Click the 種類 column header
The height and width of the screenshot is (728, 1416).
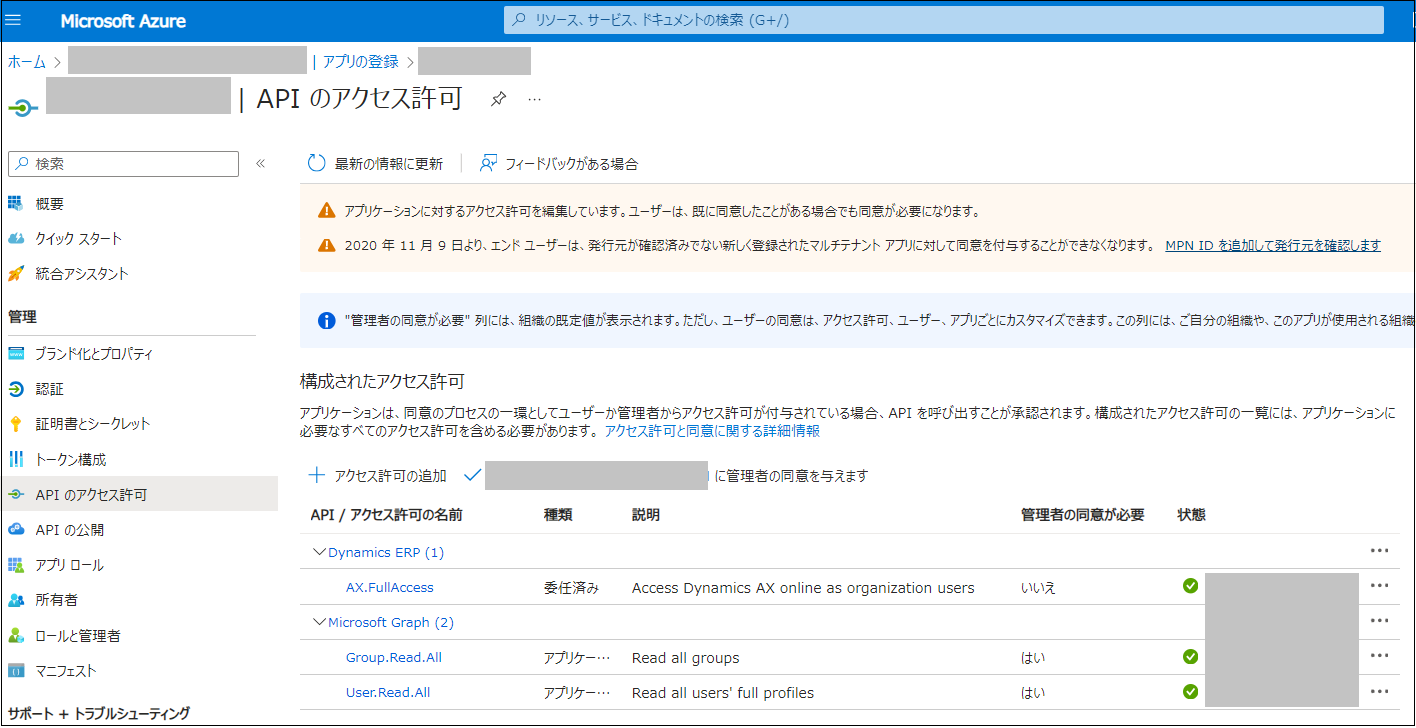coord(558,515)
